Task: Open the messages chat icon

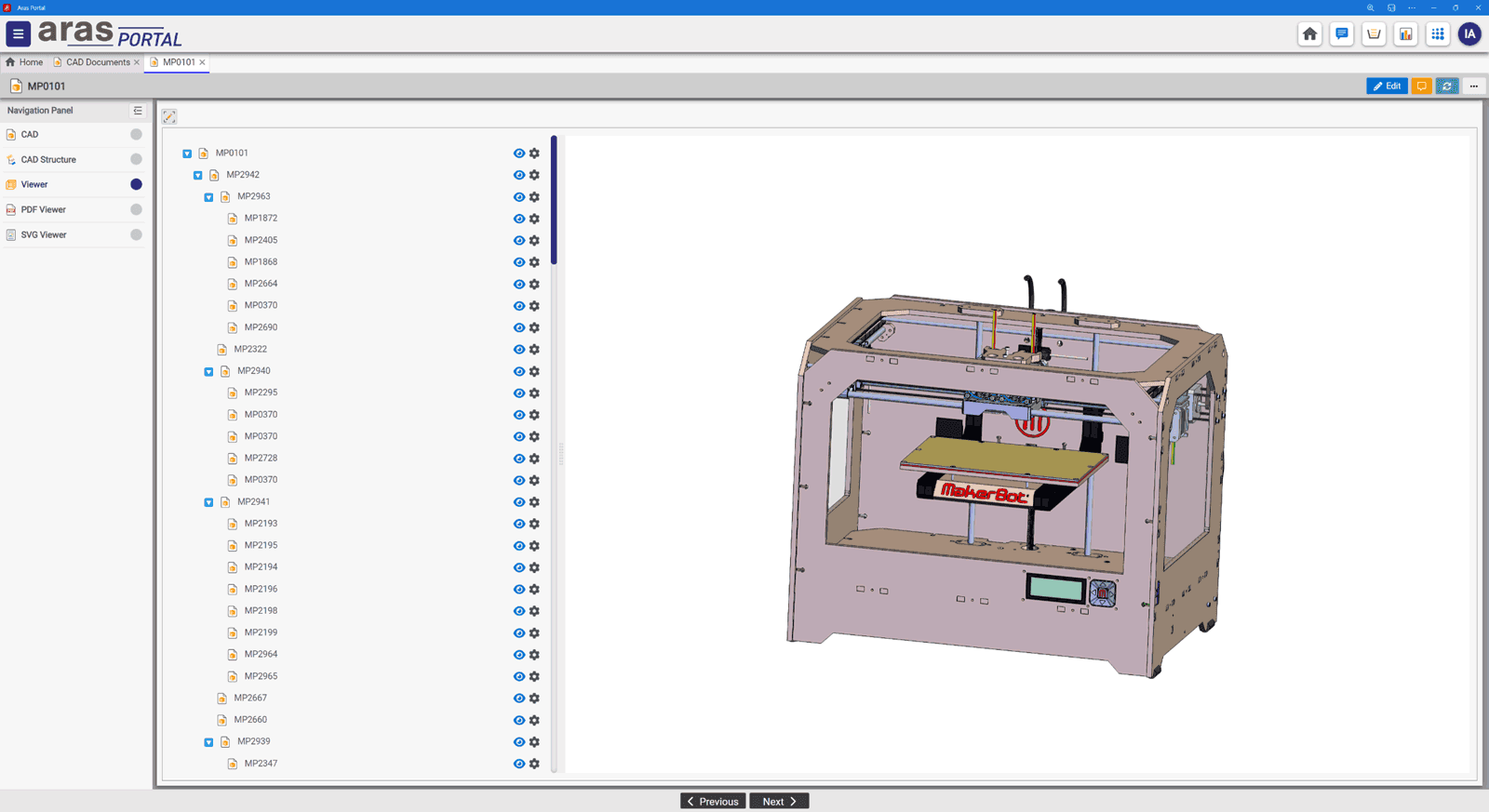Action: pyautogui.click(x=1342, y=34)
